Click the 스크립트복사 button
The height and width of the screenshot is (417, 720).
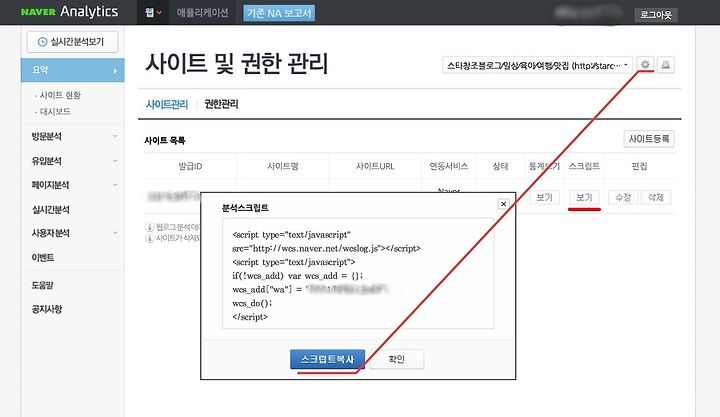pyautogui.click(x=327, y=359)
